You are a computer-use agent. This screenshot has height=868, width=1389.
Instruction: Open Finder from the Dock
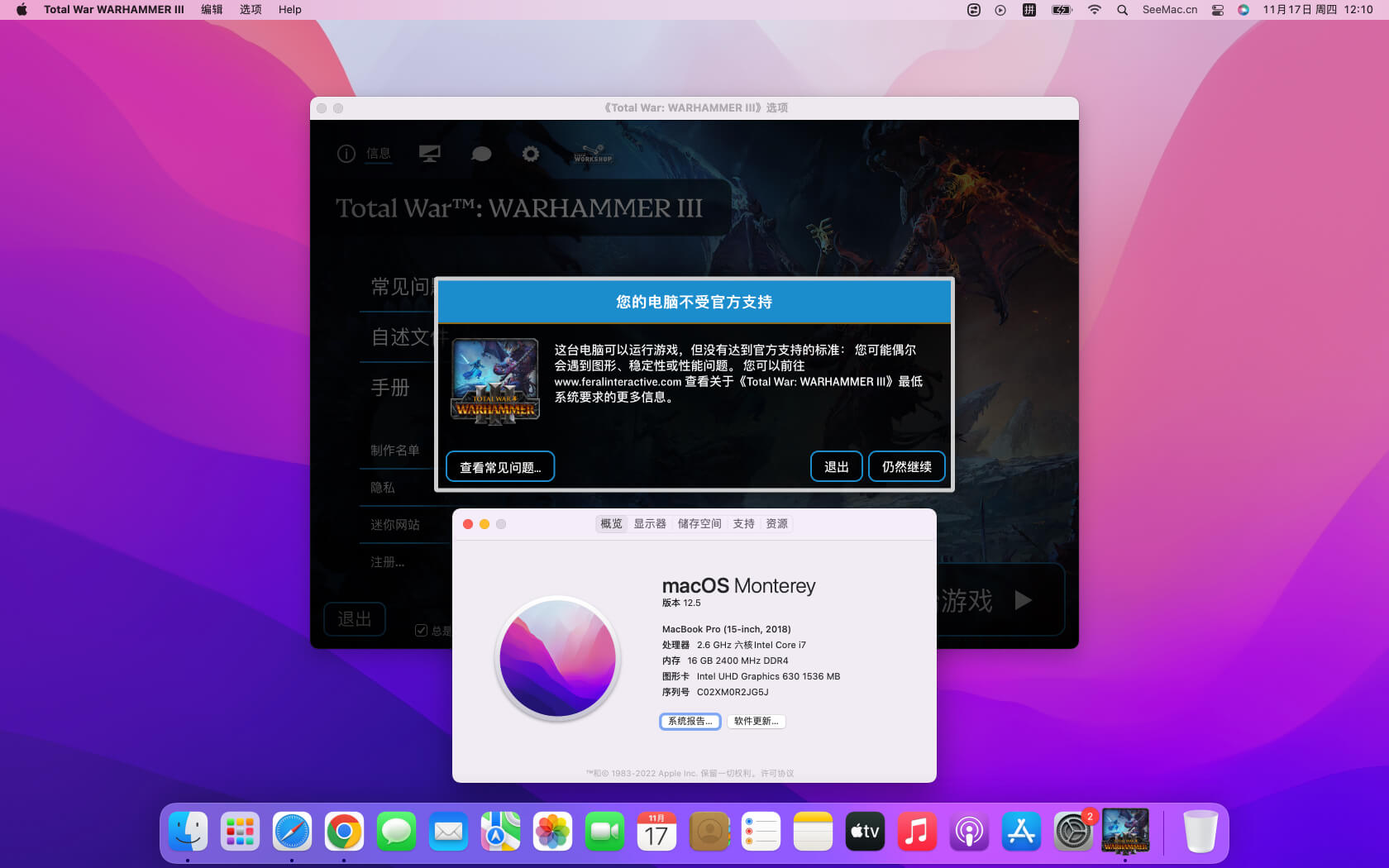188,832
